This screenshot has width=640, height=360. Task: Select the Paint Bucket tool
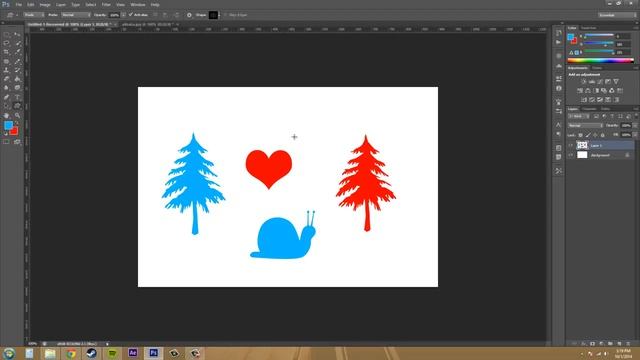[x=17, y=79]
